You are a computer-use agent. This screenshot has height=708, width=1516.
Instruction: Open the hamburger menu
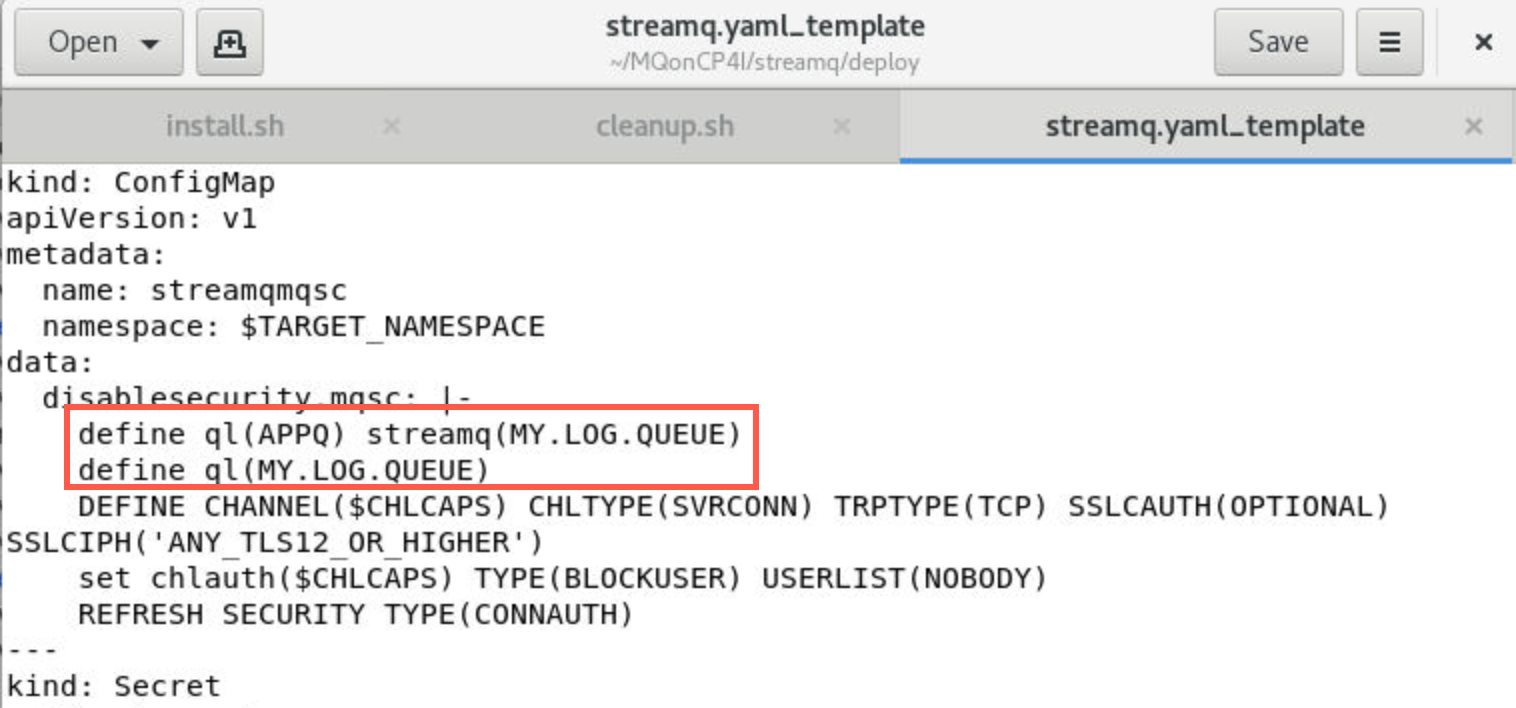(x=1389, y=43)
